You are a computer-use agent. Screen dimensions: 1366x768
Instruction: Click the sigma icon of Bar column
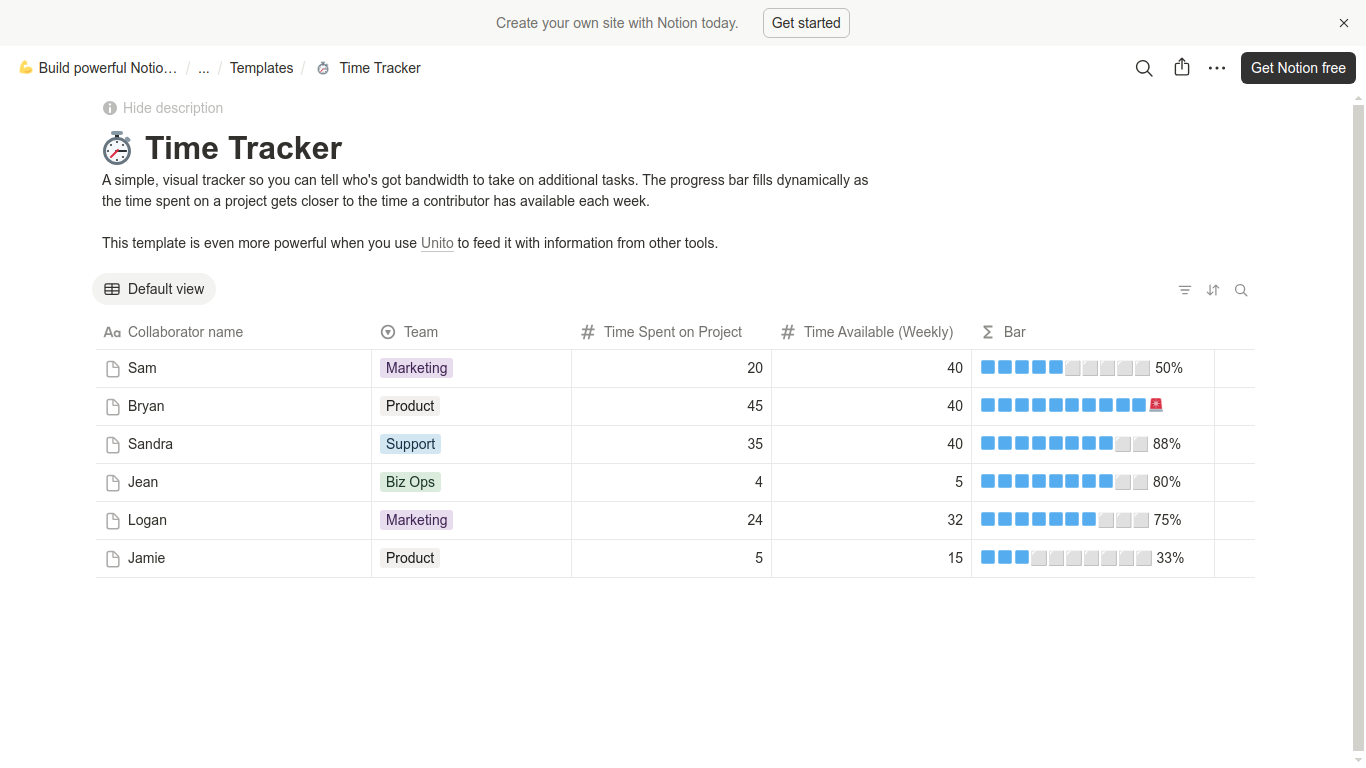988,332
